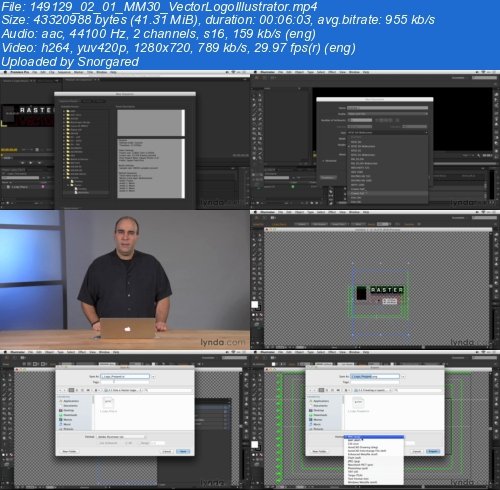The width and height of the screenshot is (500, 490).
Task: Select the Blob Brush tool in Save As frame
Action: coord(4,400)
